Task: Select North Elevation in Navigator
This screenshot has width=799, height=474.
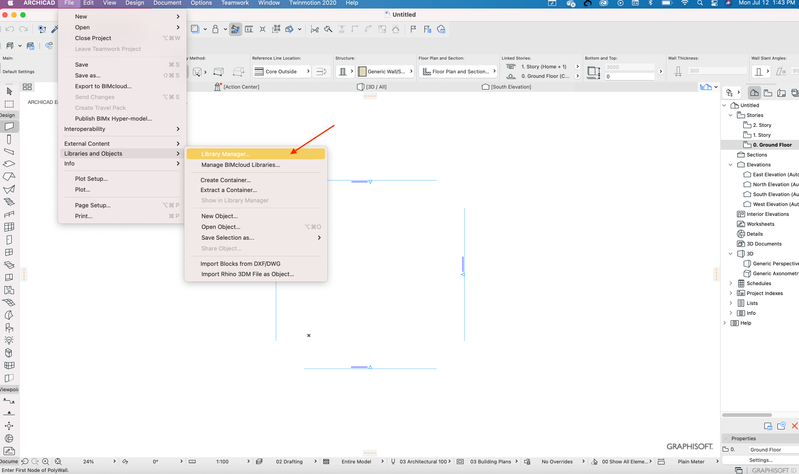Action: tap(775, 185)
